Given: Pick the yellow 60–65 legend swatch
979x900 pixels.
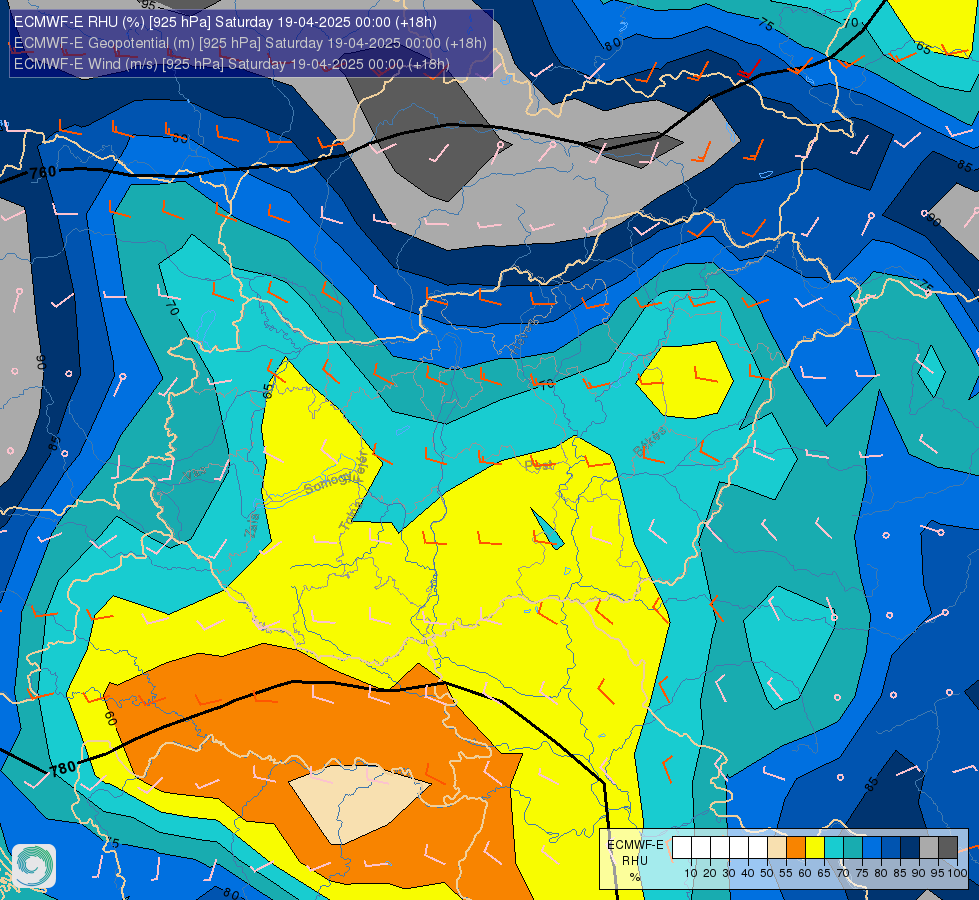Looking at the screenshot, I should [815, 848].
